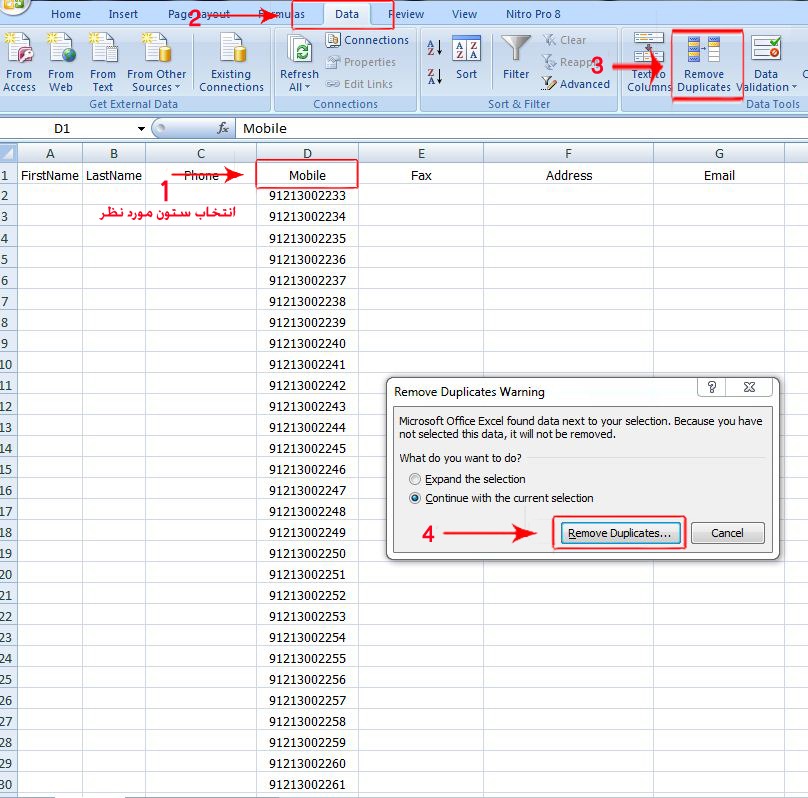The image size is (808, 798).
Task: Click the LastName header cell
Action: pos(114,175)
